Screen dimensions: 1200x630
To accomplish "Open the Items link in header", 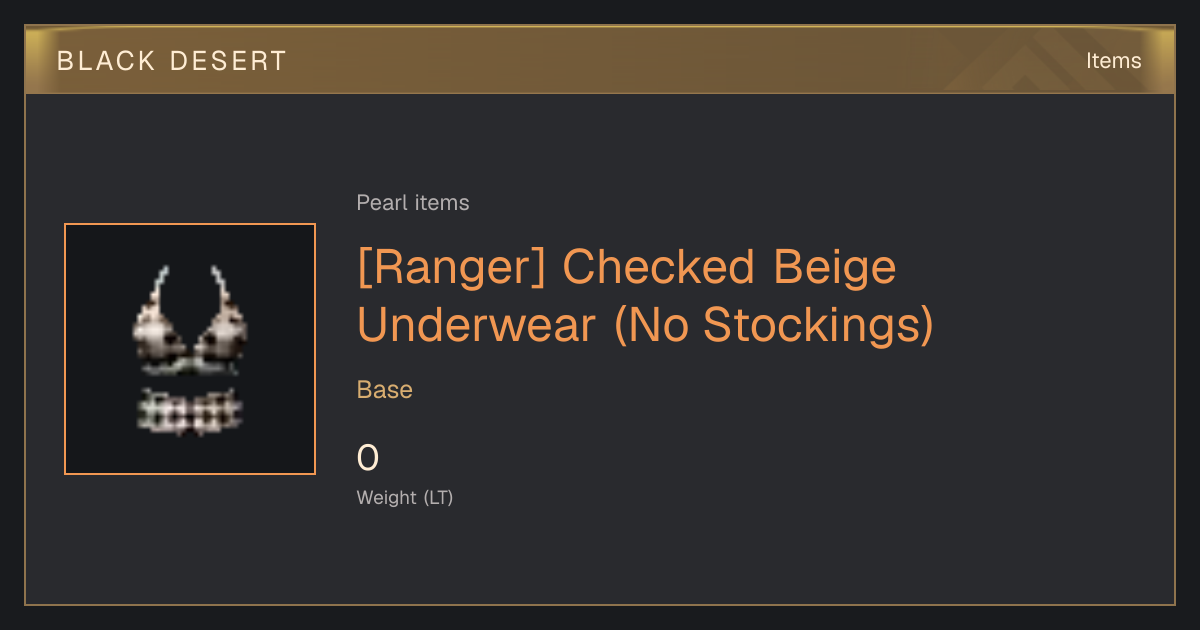I will 1113,61.
